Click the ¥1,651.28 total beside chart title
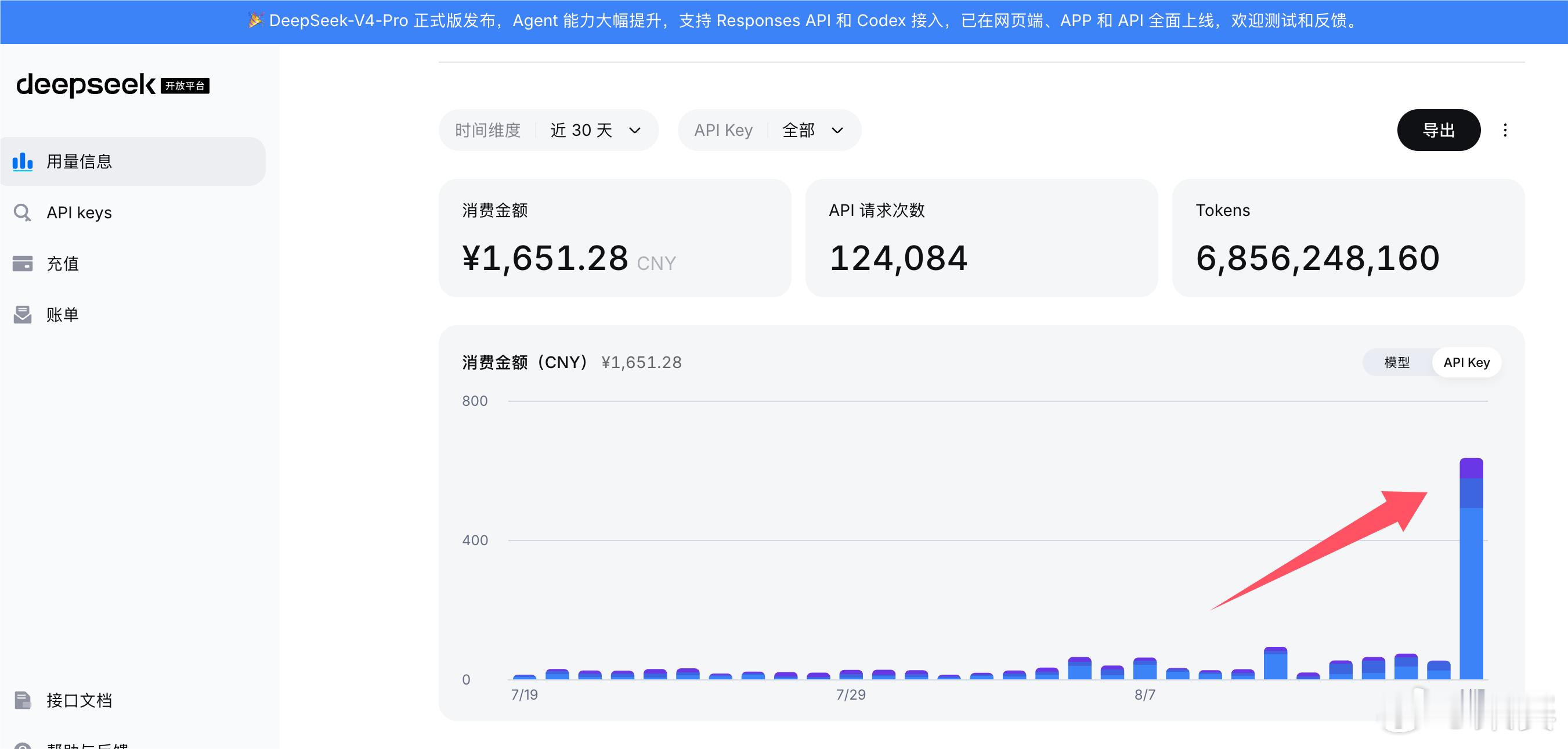The height and width of the screenshot is (749, 1568). [x=642, y=363]
